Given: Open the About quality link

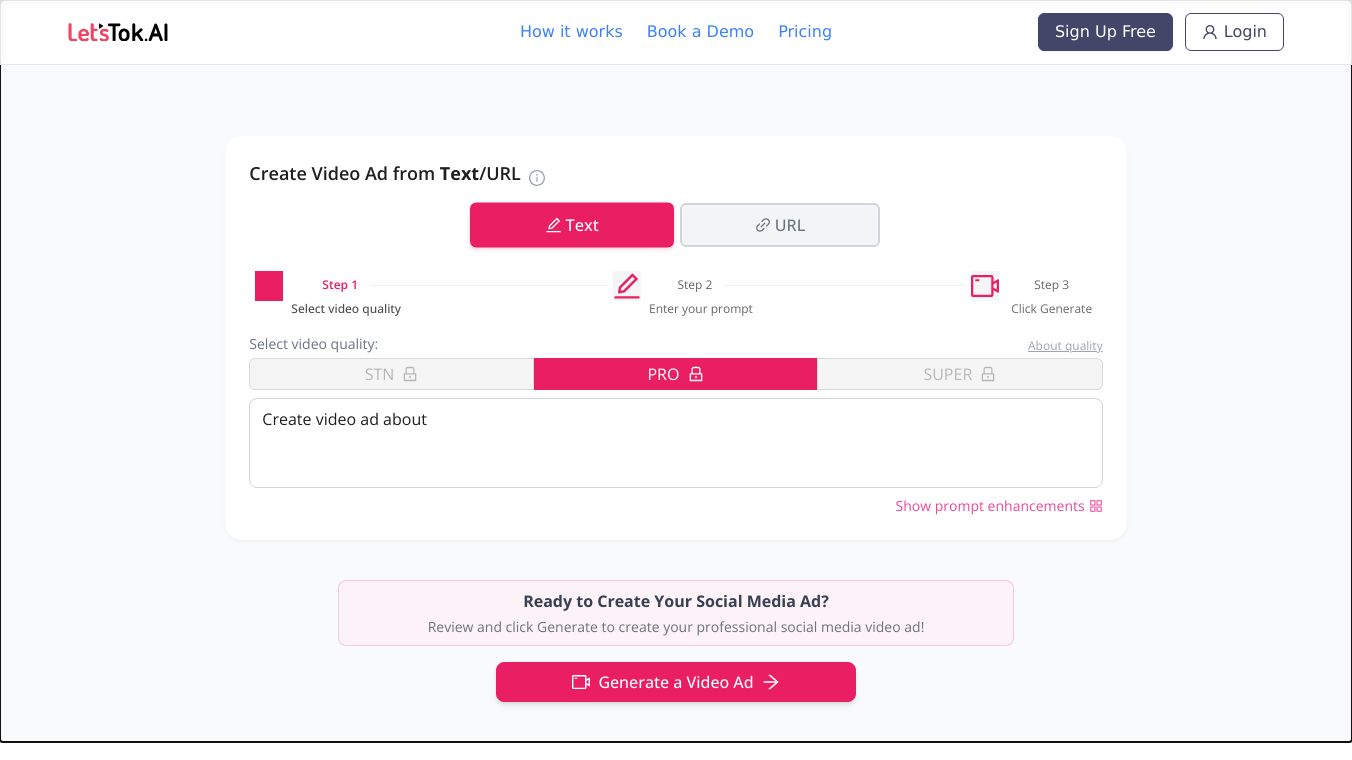Looking at the screenshot, I should tap(1065, 346).
